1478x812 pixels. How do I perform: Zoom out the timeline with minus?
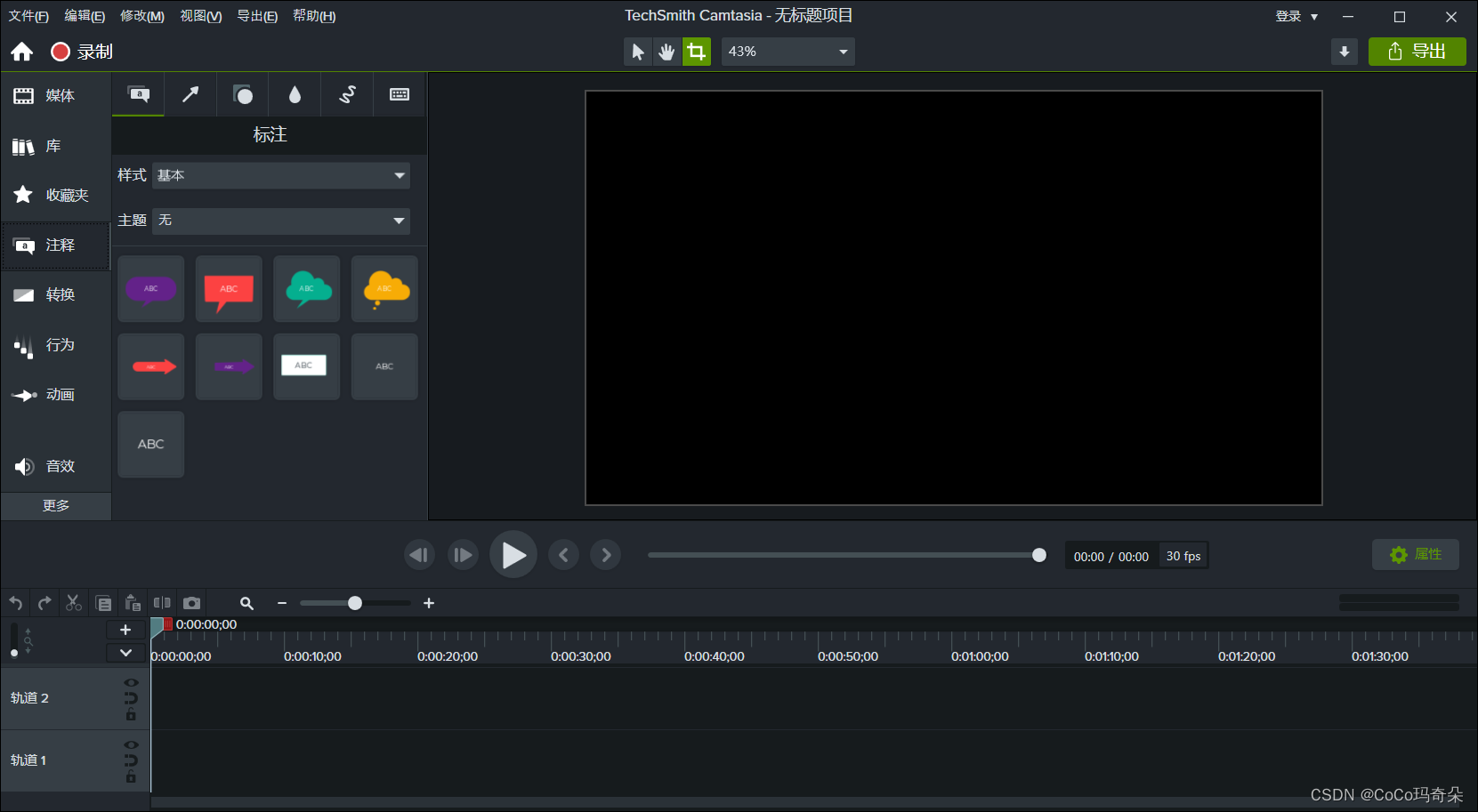pos(282,603)
